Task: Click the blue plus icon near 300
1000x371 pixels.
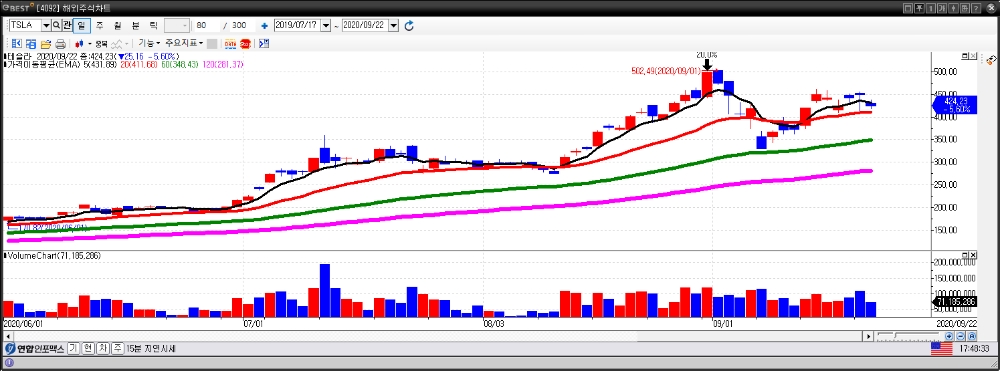Action: [265, 26]
